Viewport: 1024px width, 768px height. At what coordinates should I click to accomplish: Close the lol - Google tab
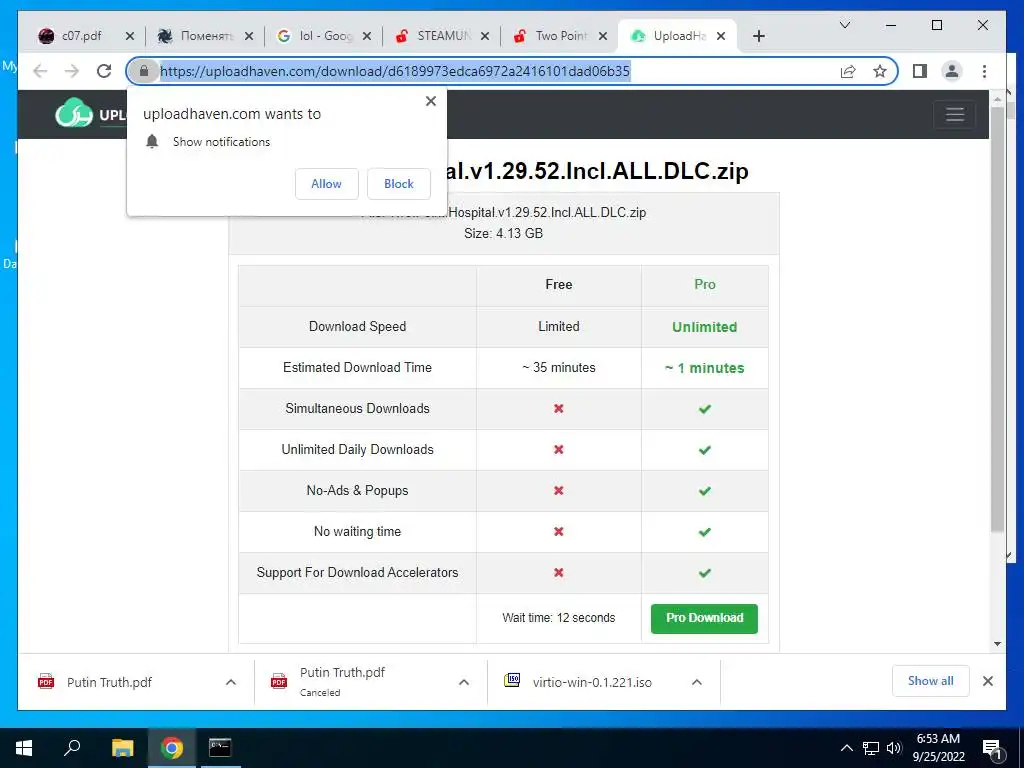coord(367,36)
